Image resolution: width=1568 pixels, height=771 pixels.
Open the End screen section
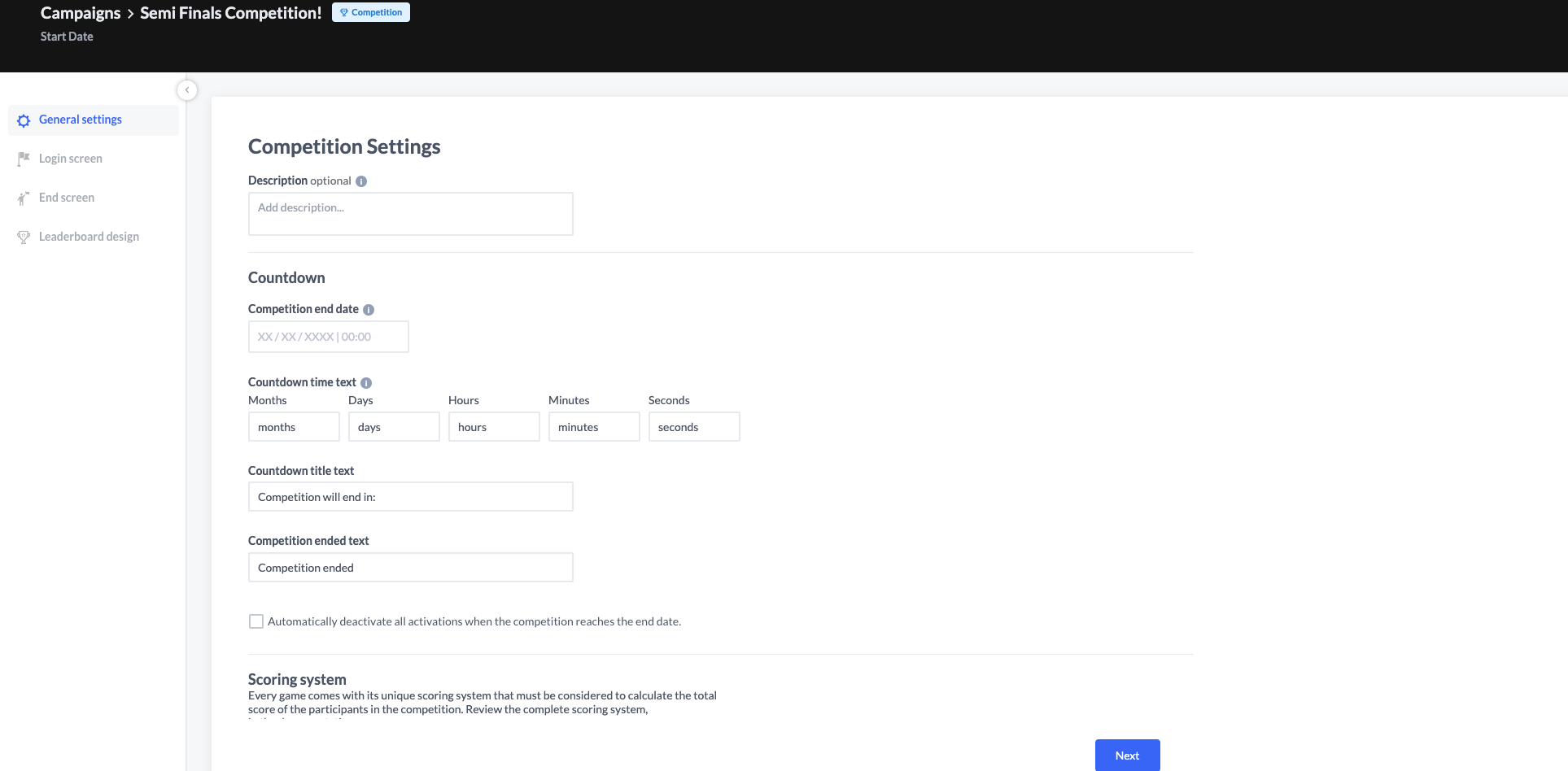(x=67, y=198)
